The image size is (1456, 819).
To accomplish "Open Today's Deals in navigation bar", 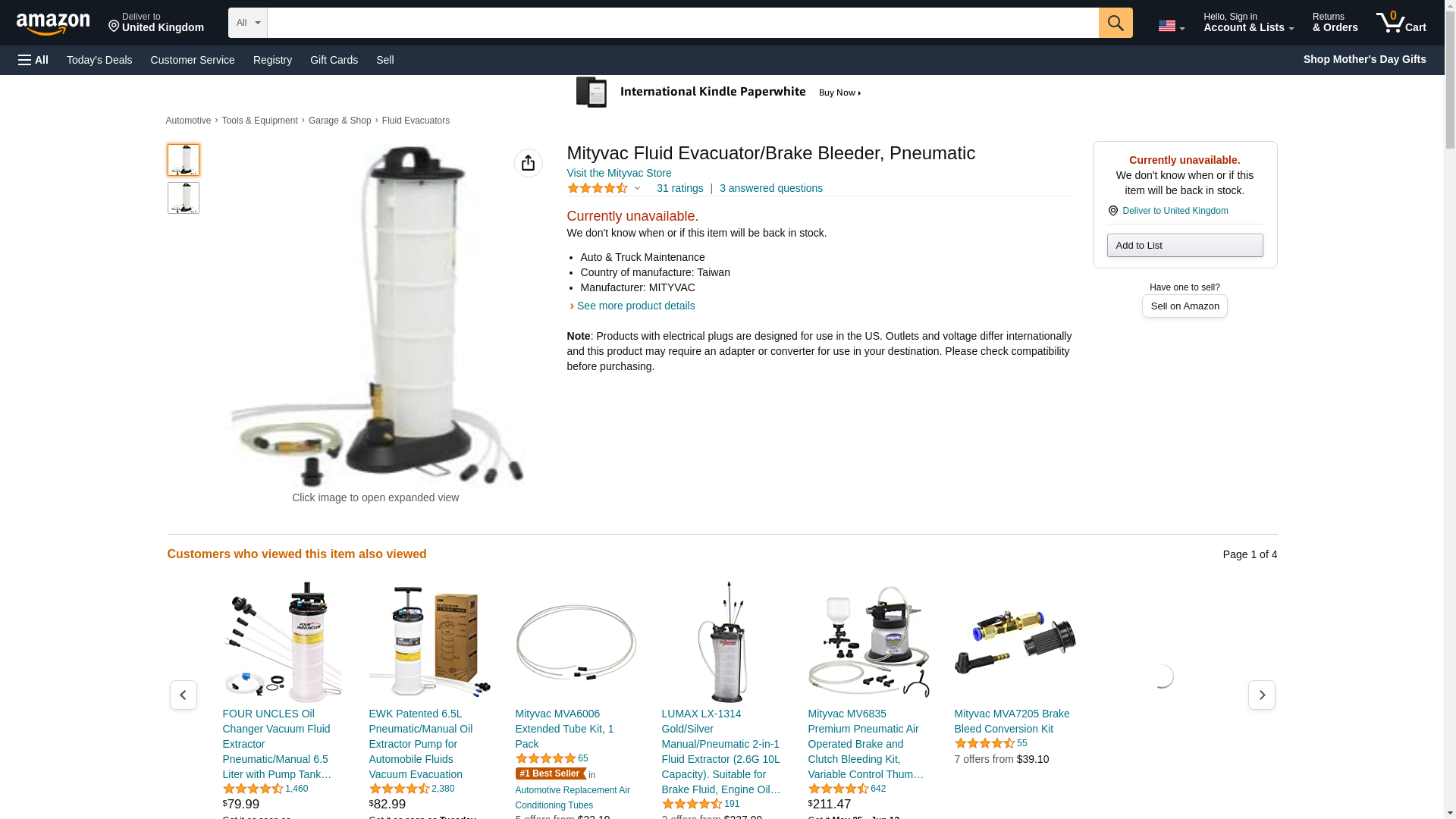I will (99, 60).
